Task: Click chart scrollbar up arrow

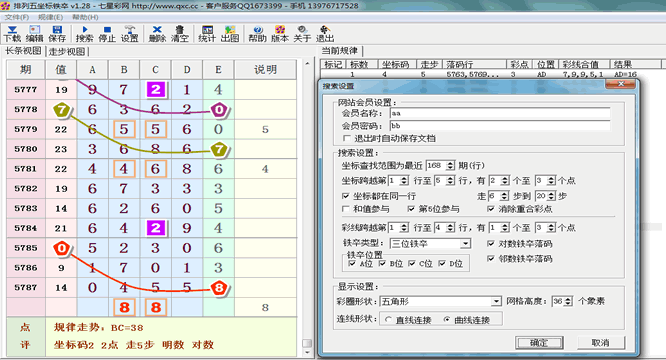Action: (x=307, y=64)
